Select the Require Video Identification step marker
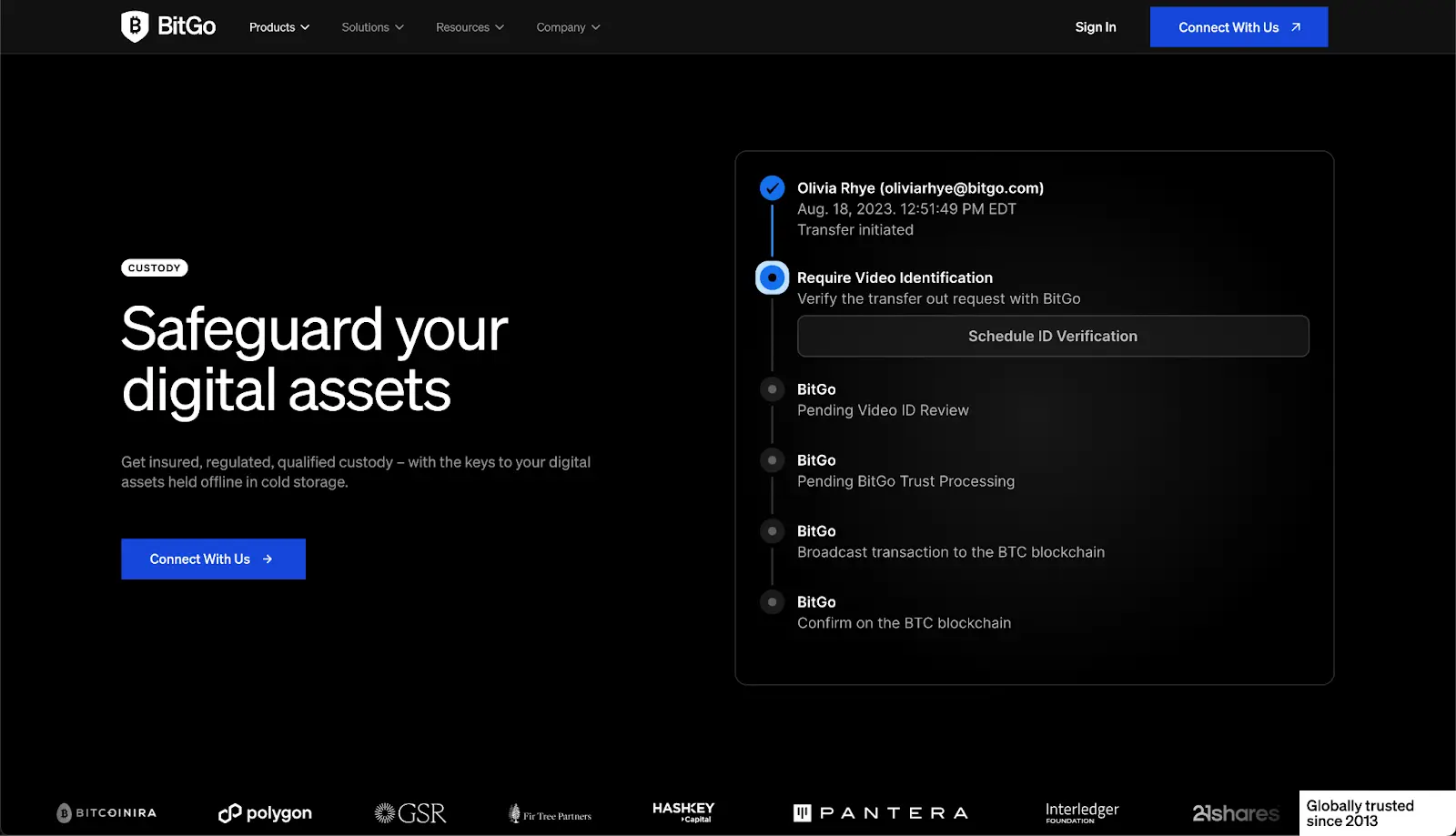1456x836 pixels. pos(772,277)
